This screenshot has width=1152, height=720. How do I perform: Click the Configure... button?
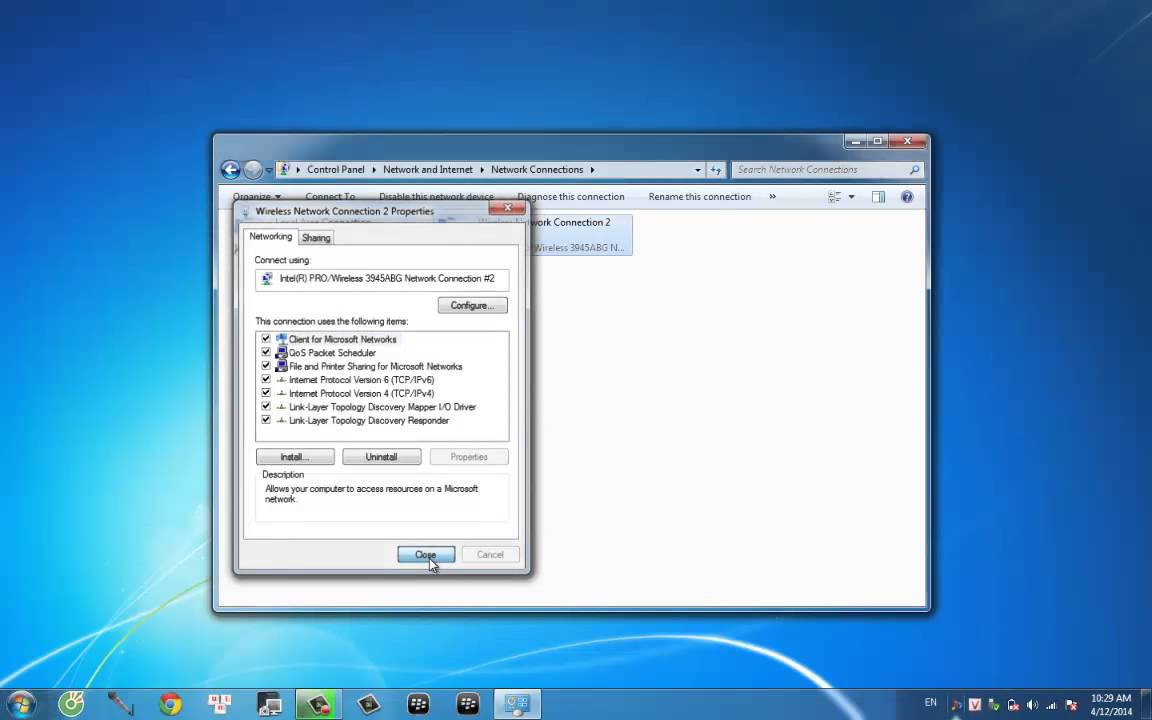[472, 306]
